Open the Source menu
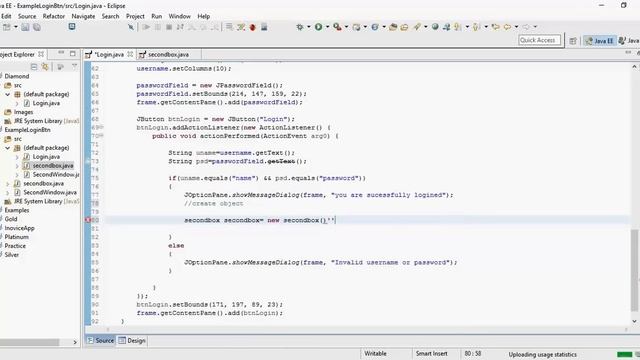 coord(27,16)
